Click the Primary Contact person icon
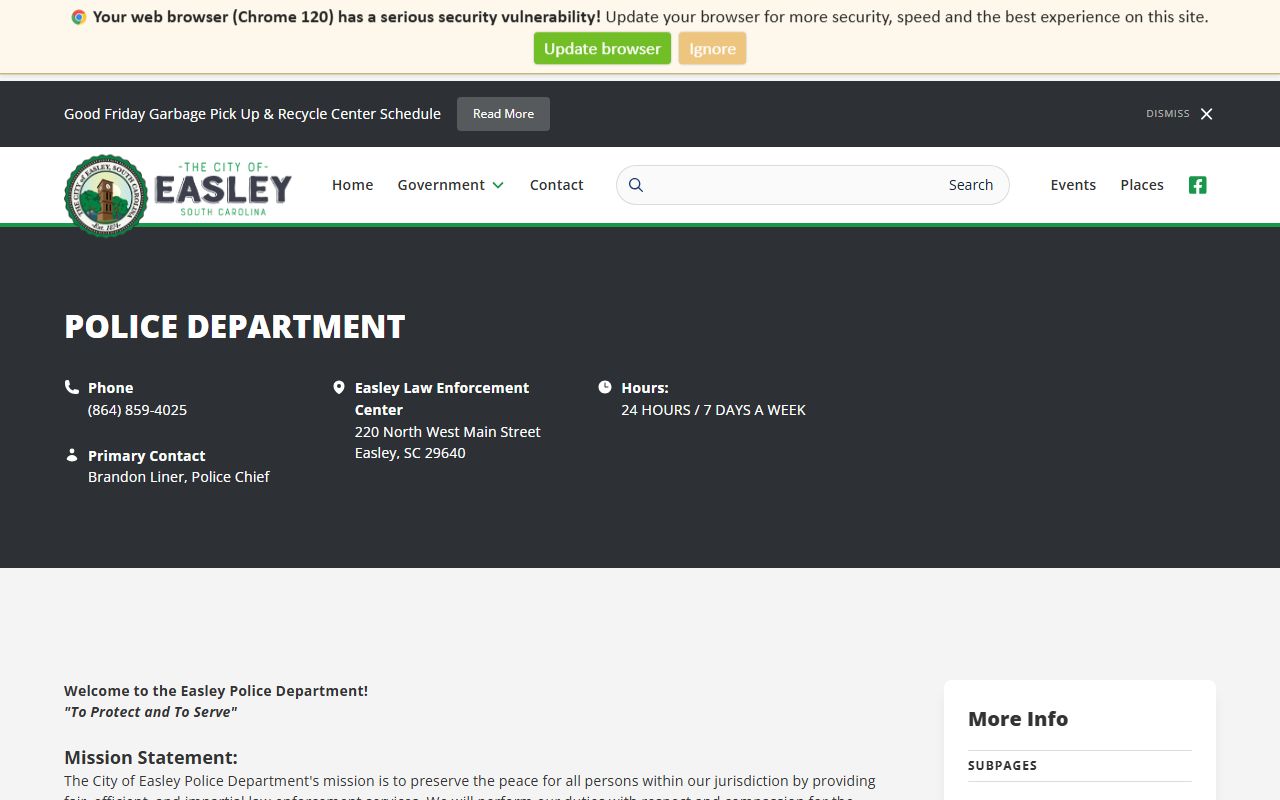The image size is (1280, 800). [x=72, y=455]
